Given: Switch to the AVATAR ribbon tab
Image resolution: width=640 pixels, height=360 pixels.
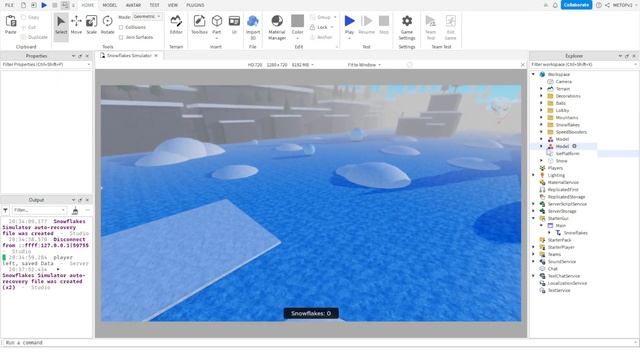Looking at the screenshot, I should (x=133, y=5).
